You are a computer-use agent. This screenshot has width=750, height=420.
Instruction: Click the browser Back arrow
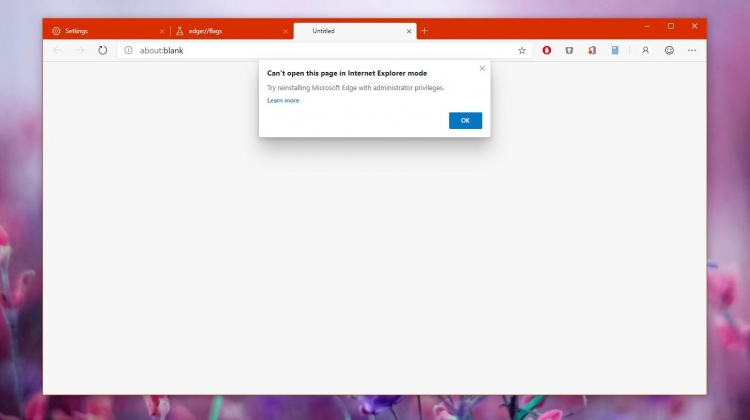57,50
